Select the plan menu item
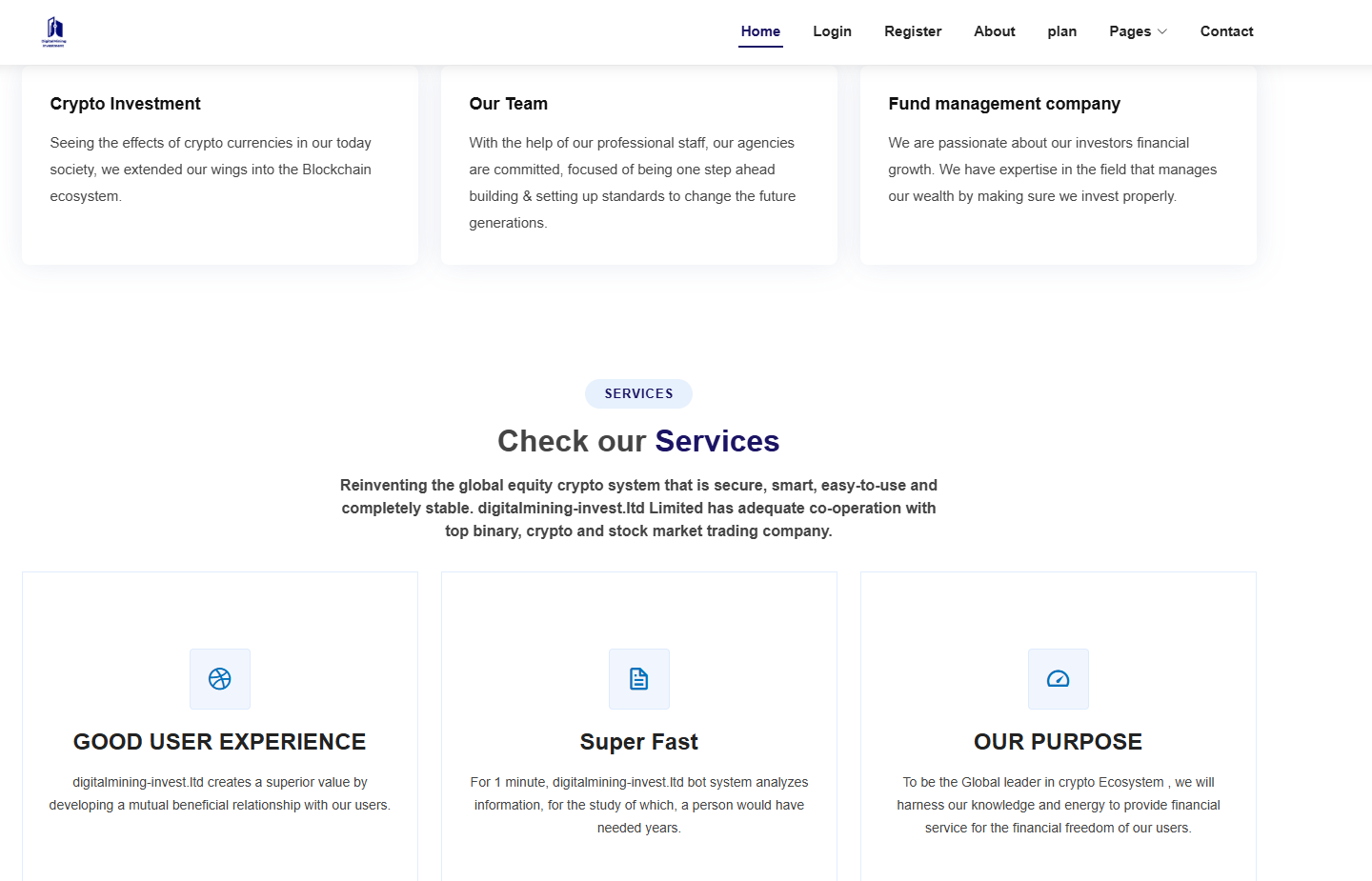1372x881 pixels. pos(1062,31)
